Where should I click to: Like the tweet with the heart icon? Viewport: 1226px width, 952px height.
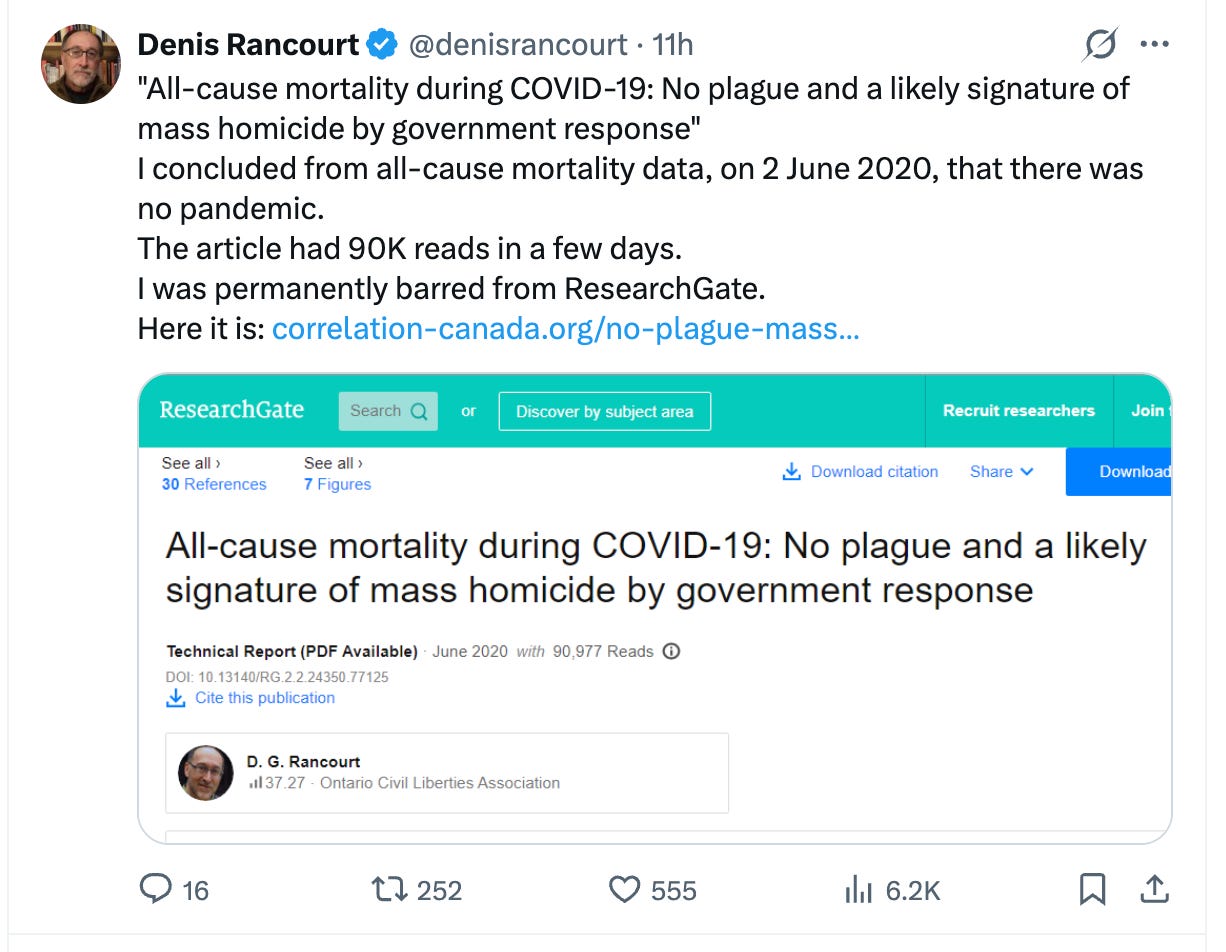[x=624, y=889]
